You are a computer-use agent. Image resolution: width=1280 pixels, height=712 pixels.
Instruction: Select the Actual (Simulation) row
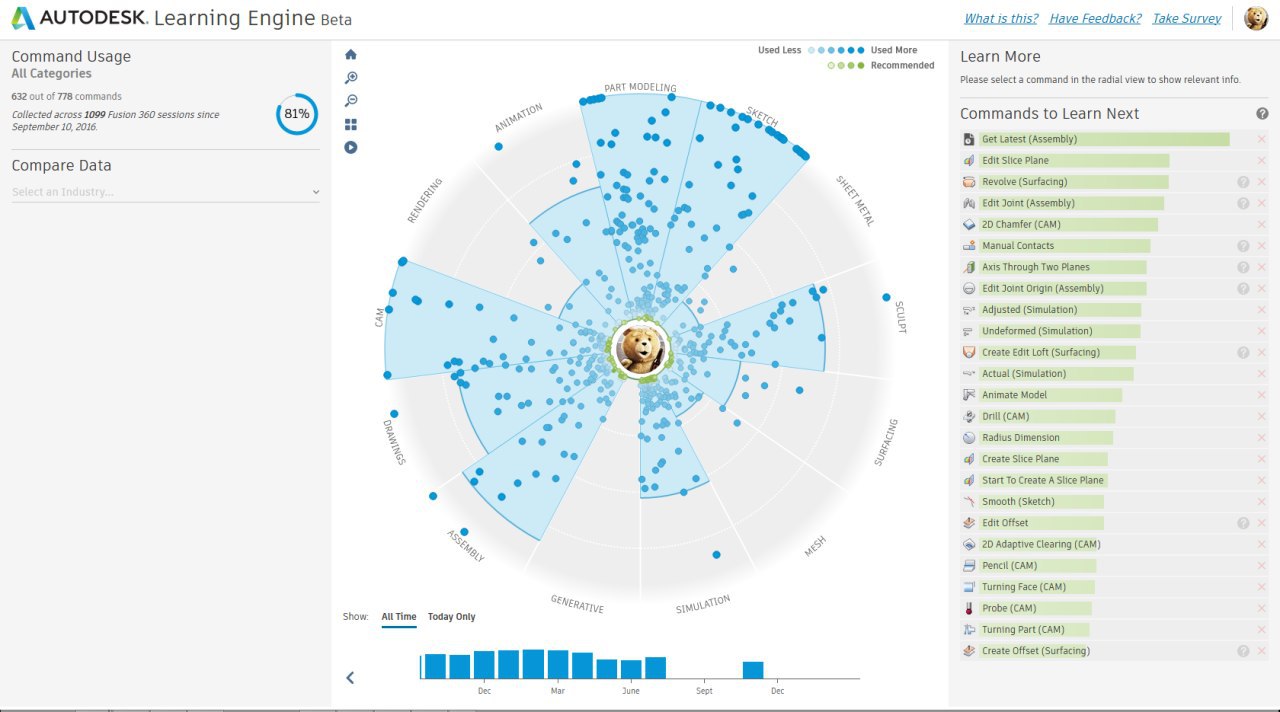[1113, 374]
